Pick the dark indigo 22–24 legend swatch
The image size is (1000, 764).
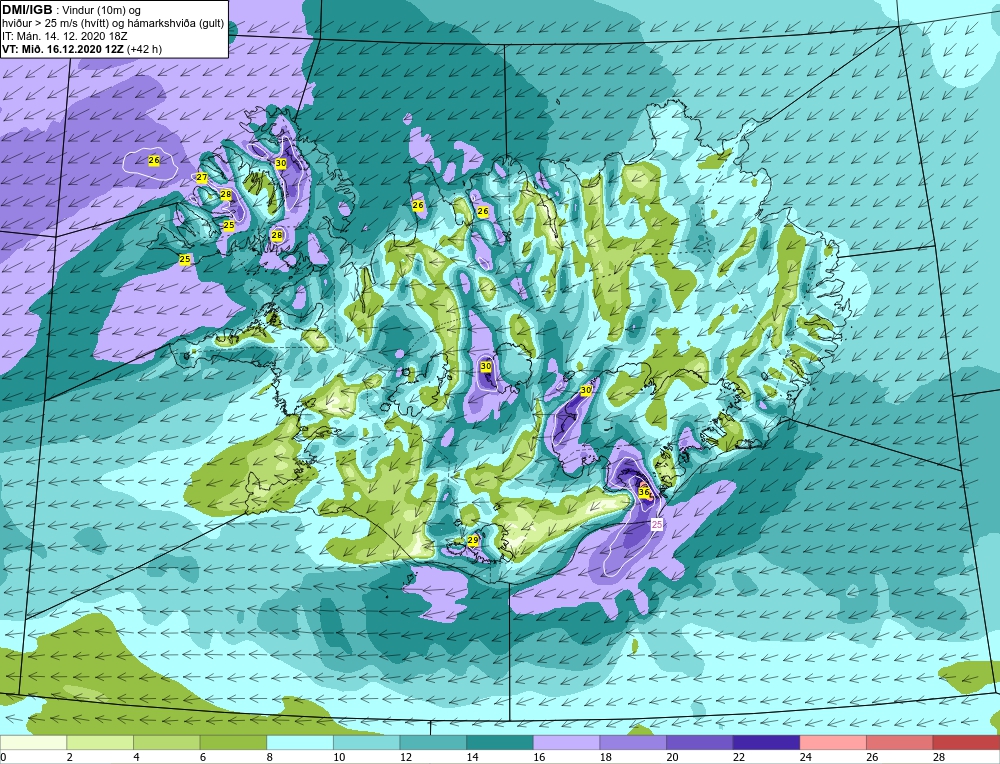tap(766, 742)
